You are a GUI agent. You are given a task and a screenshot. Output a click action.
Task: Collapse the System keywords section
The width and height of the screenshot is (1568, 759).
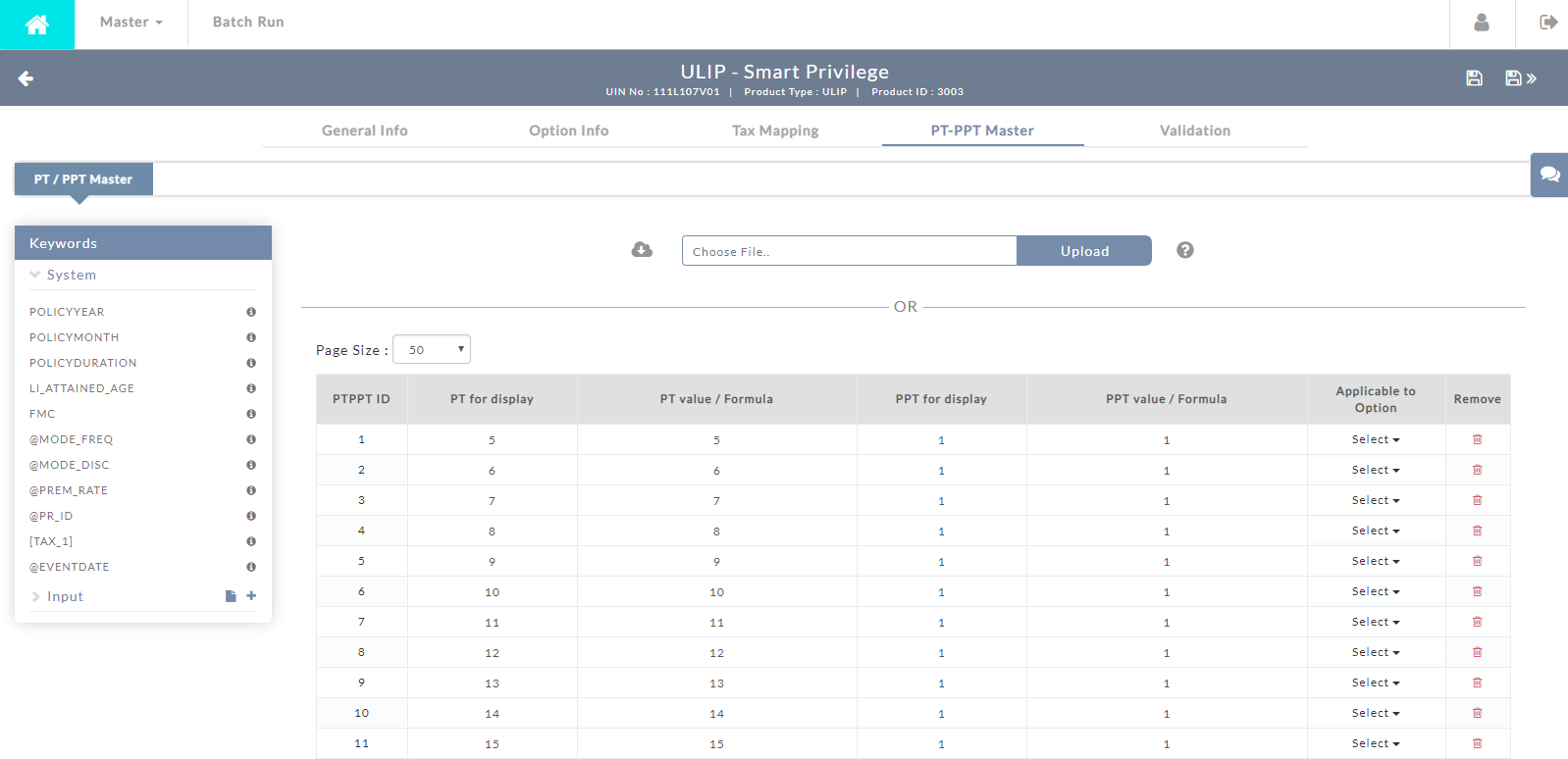pos(36,275)
